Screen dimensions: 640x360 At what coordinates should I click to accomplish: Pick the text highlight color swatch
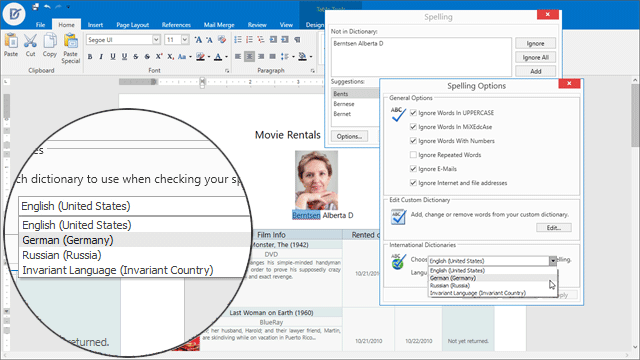[200, 57]
